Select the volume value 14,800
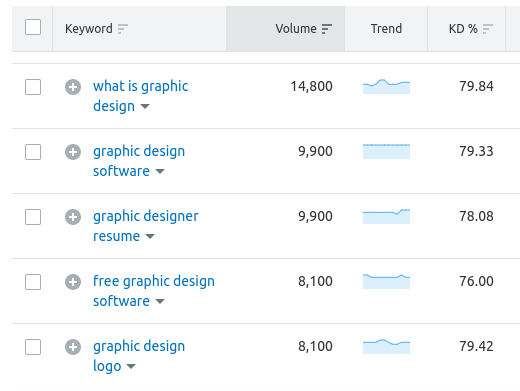Screen dimensions: 520x391 (x=312, y=86)
